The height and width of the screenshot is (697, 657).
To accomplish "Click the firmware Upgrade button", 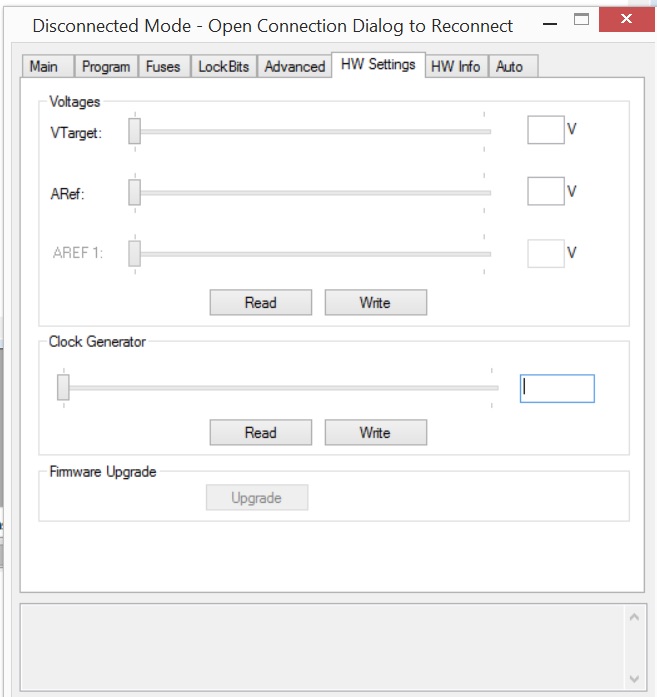I will [257, 497].
